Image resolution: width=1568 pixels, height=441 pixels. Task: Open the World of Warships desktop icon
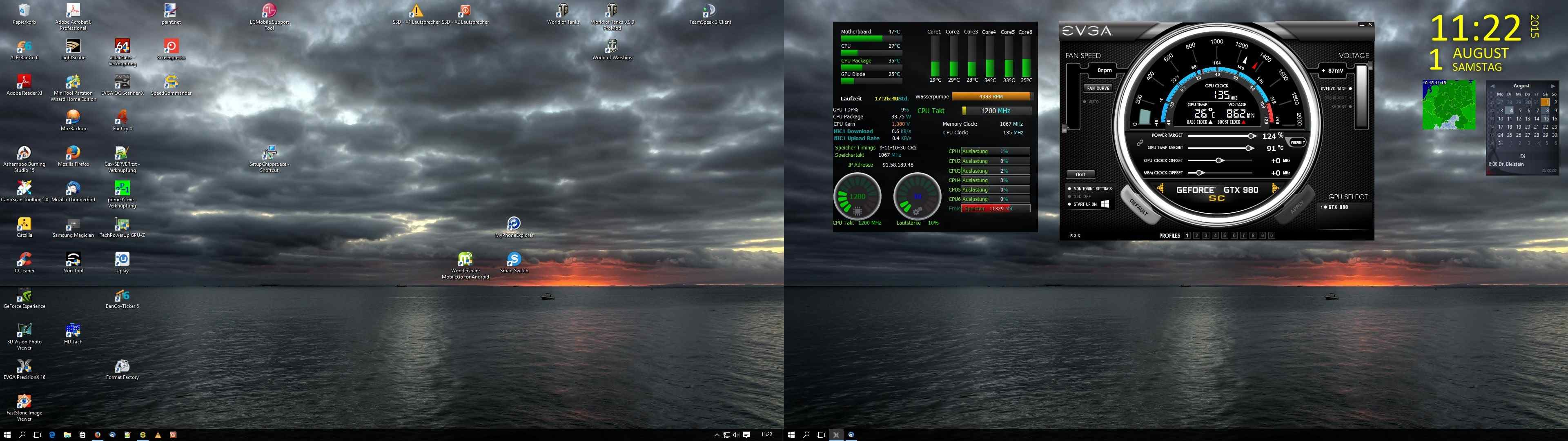[x=612, y=46]
